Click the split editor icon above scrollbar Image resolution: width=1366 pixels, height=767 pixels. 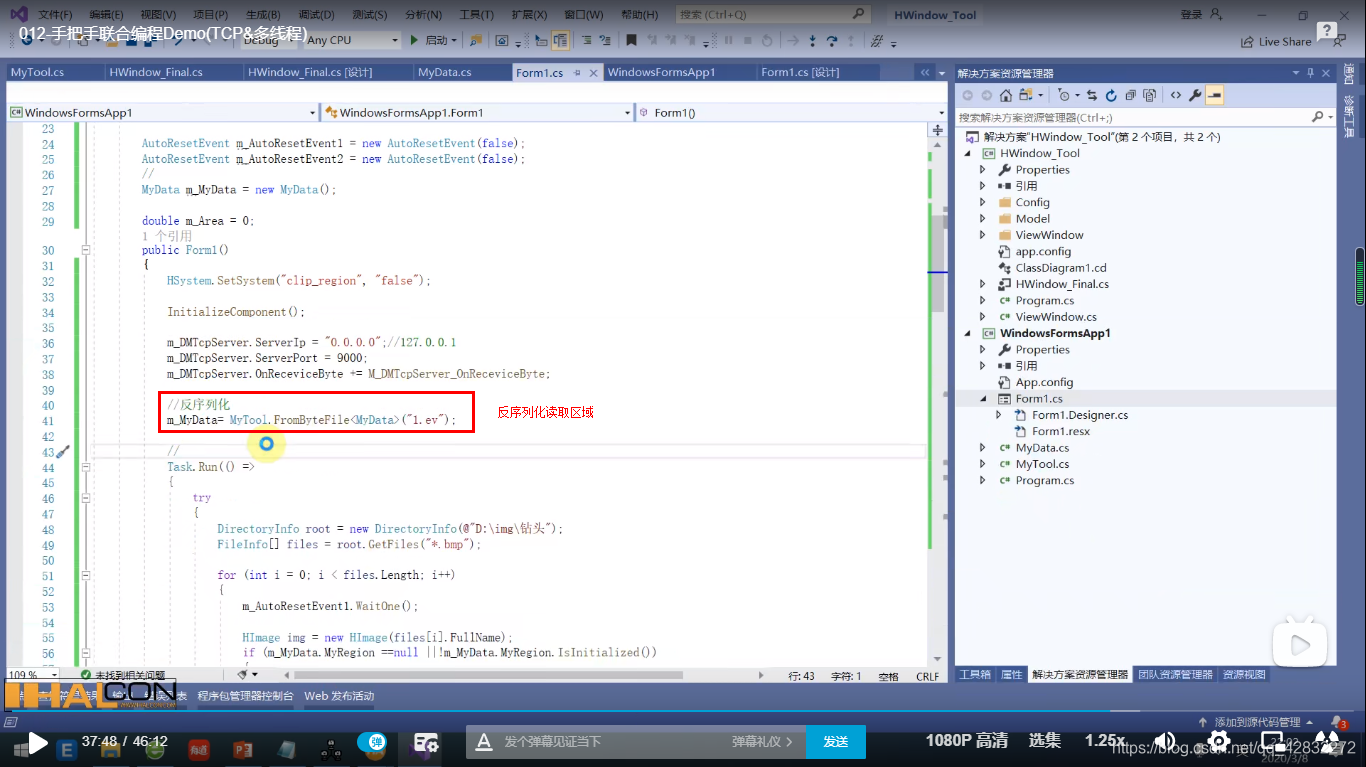[x=937, y=130]
